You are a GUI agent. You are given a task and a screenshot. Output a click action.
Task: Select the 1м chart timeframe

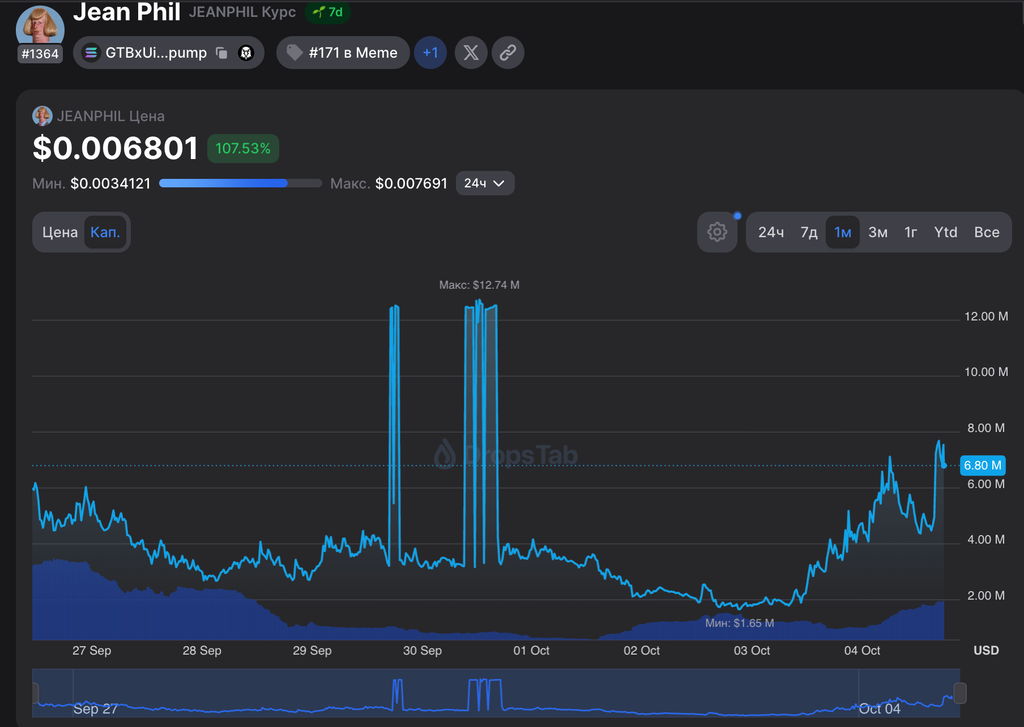(x=842, y=232)
